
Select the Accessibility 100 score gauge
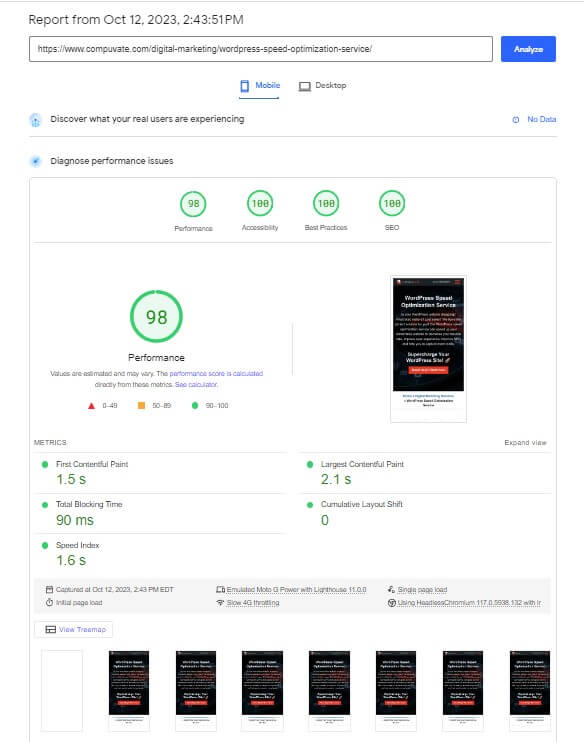pyautogui.click(x=260, y=203)
